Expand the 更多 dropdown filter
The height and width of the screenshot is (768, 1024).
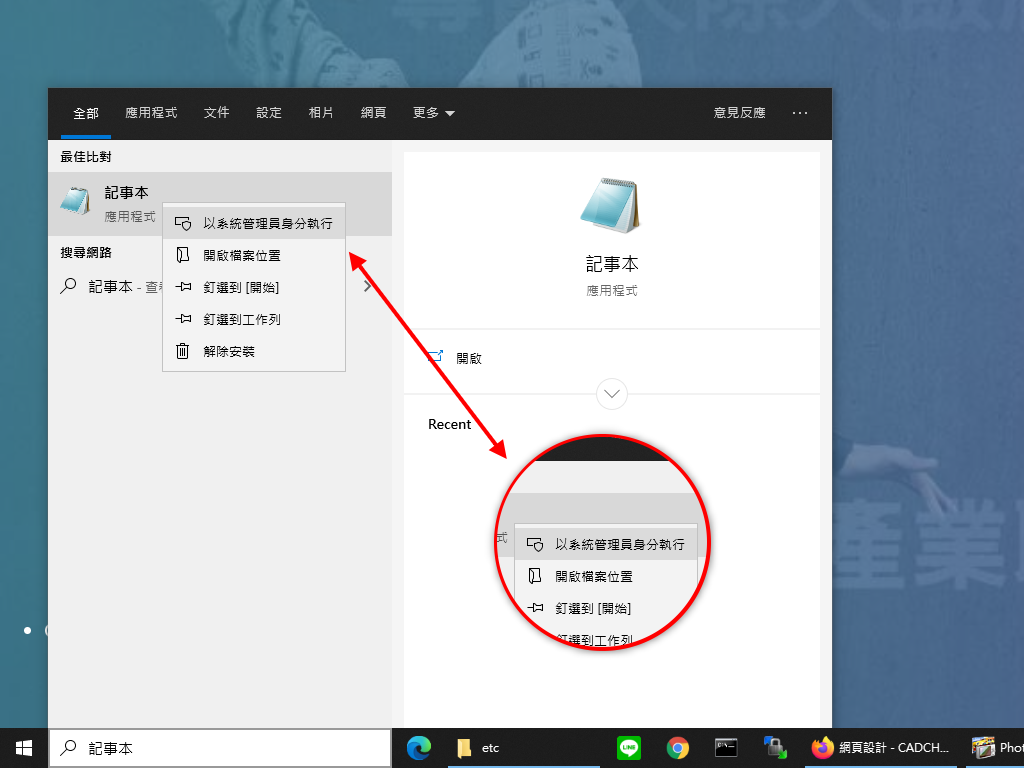[433, 113]
